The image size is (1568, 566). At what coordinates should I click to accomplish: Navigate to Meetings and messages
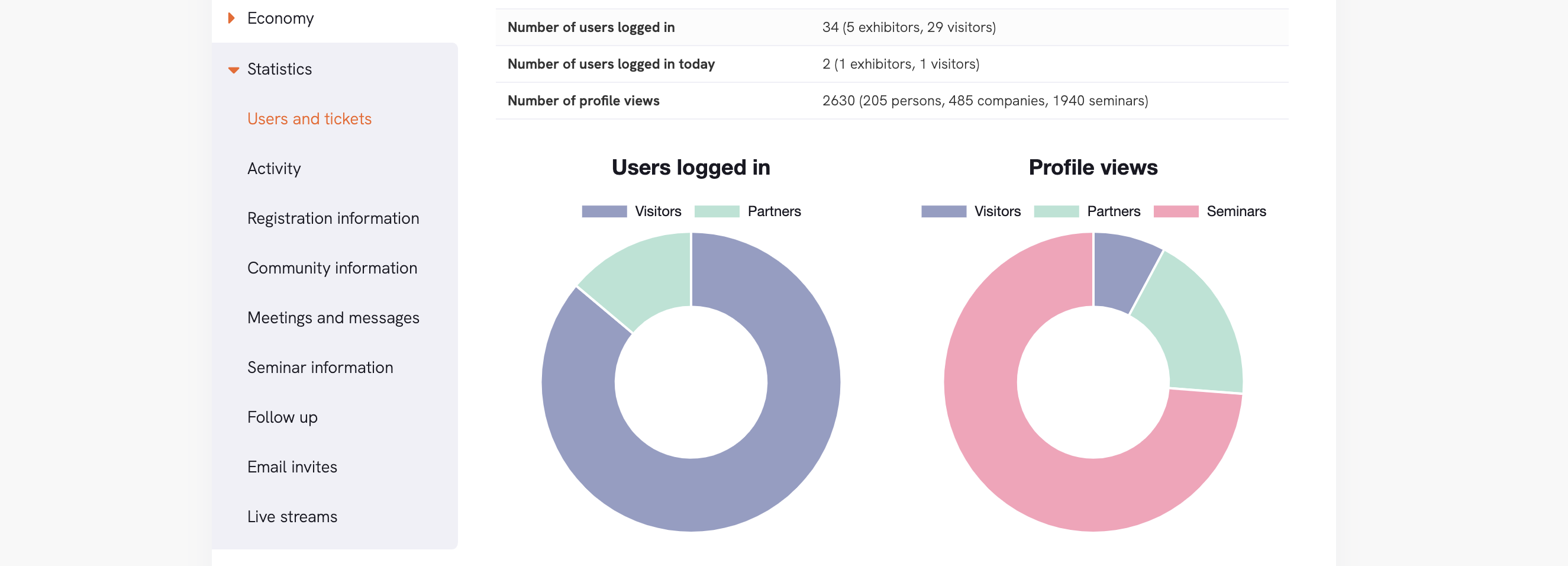coord(333,317)
